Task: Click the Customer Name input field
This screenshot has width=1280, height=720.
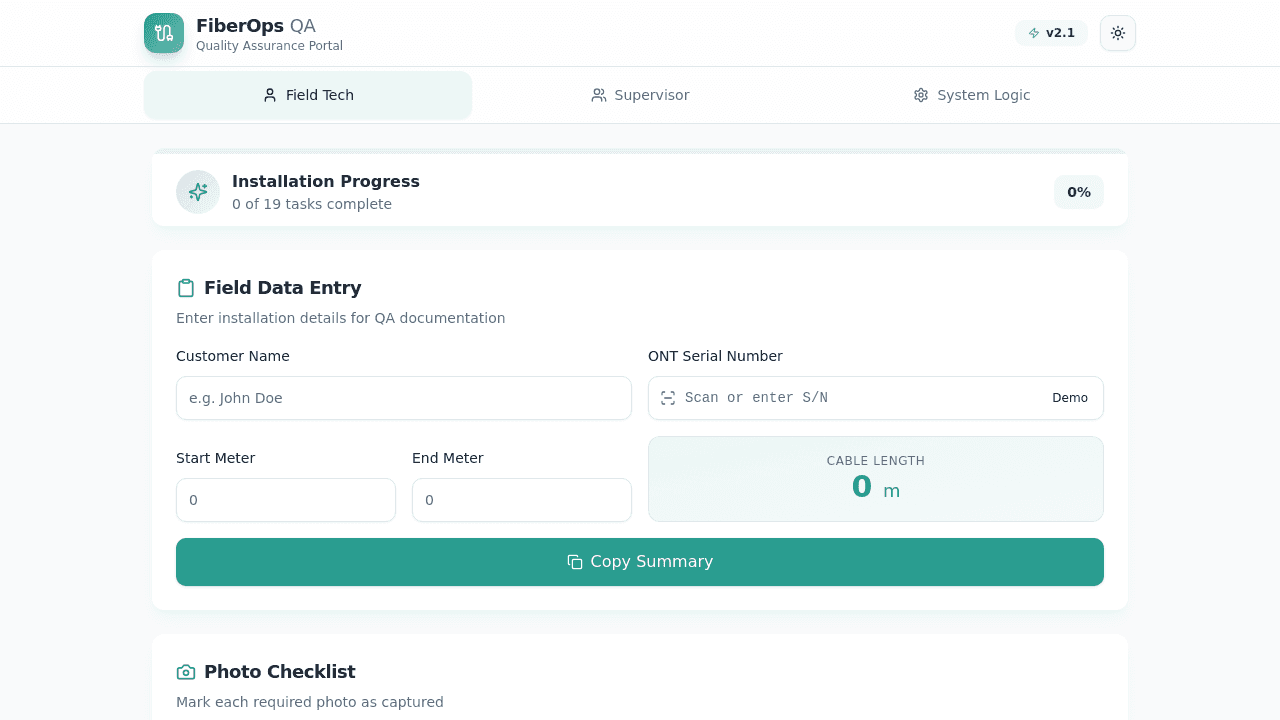Action: point(403,397)
